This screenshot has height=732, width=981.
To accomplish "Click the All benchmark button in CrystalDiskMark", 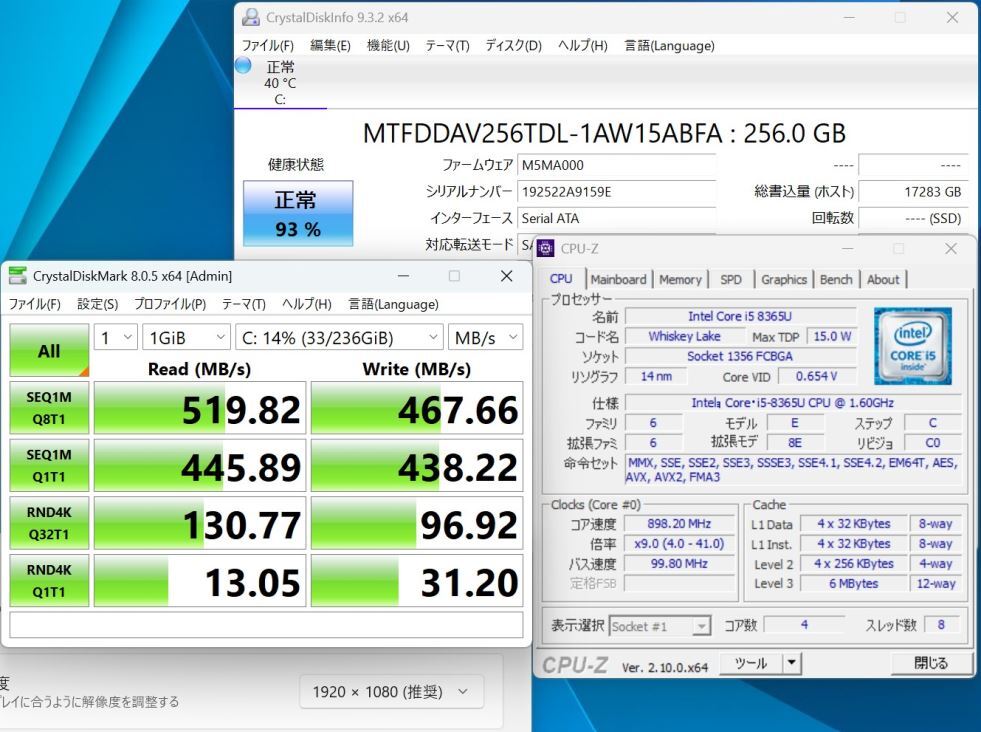I will (x=49, y=350).
